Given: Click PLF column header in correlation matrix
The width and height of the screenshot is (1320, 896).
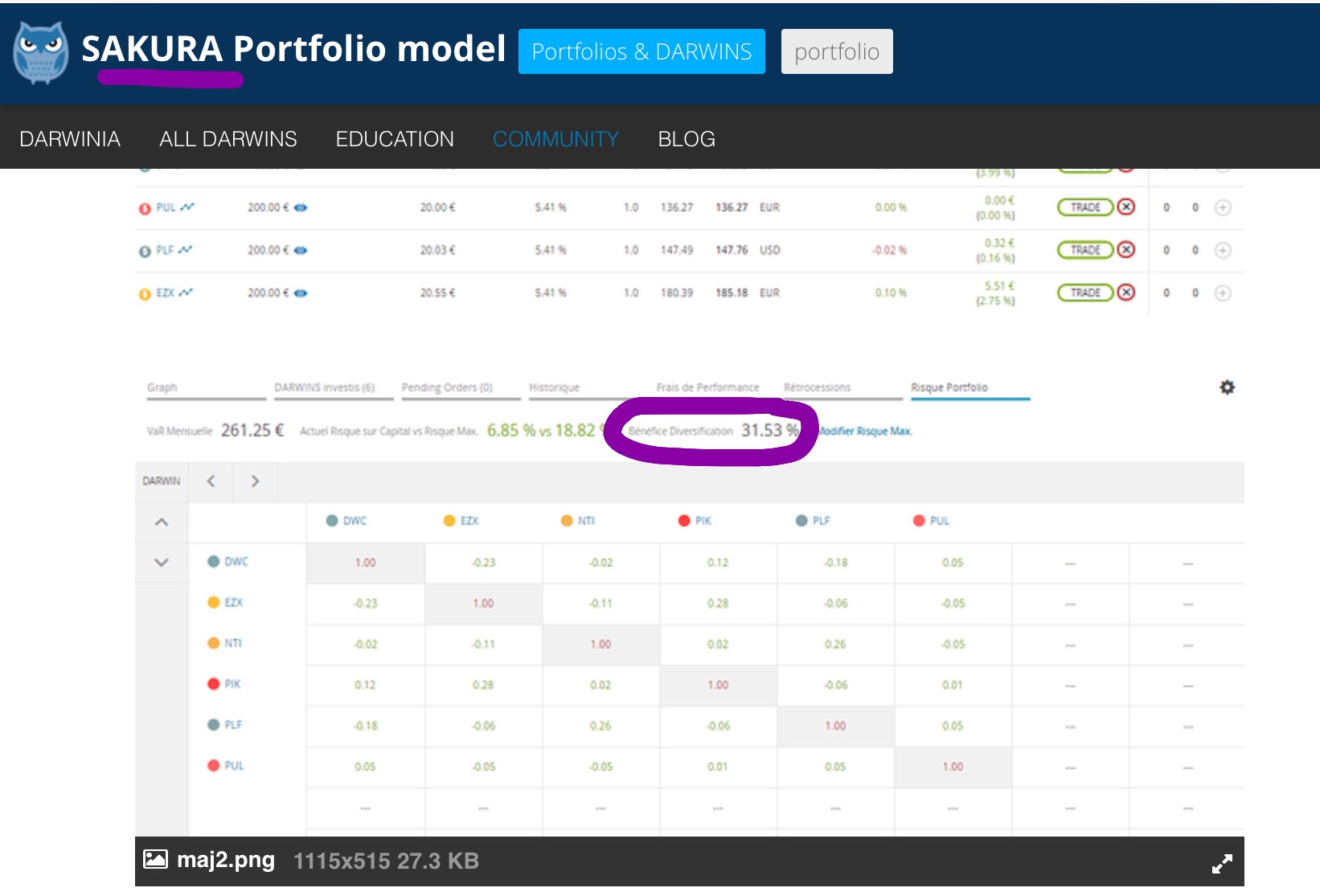Looking at the screenshot, I should (x=813, y=521).
